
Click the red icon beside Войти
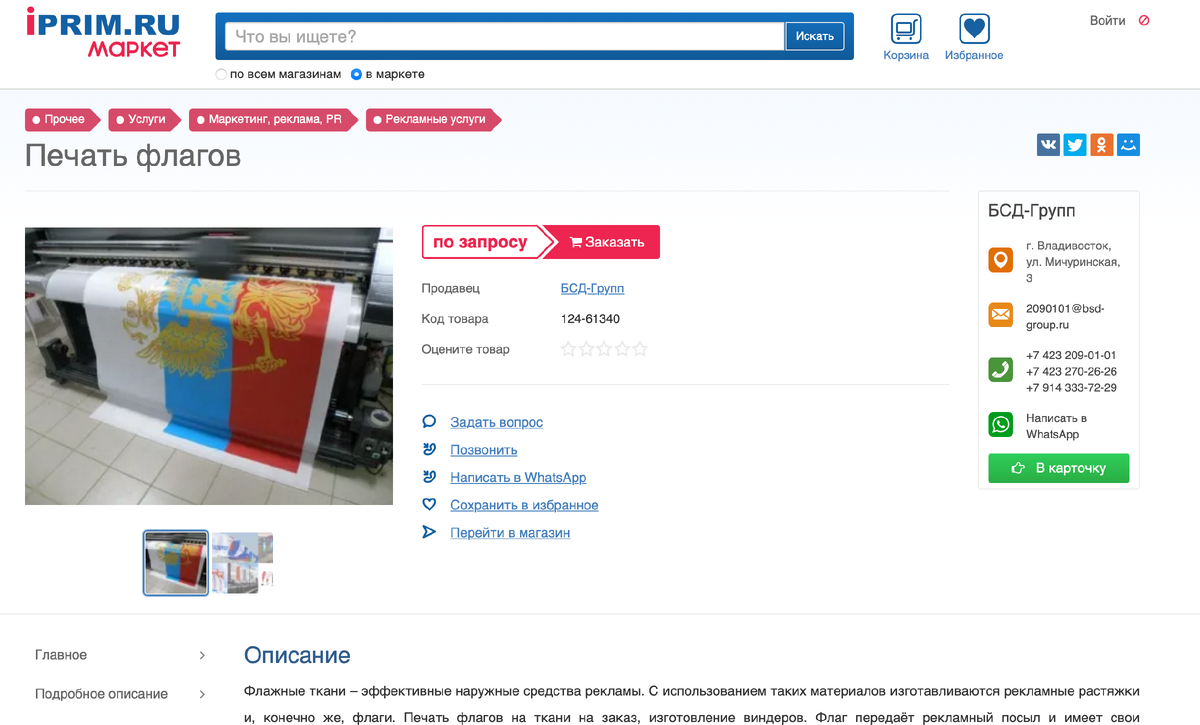tap(1144, 20)
